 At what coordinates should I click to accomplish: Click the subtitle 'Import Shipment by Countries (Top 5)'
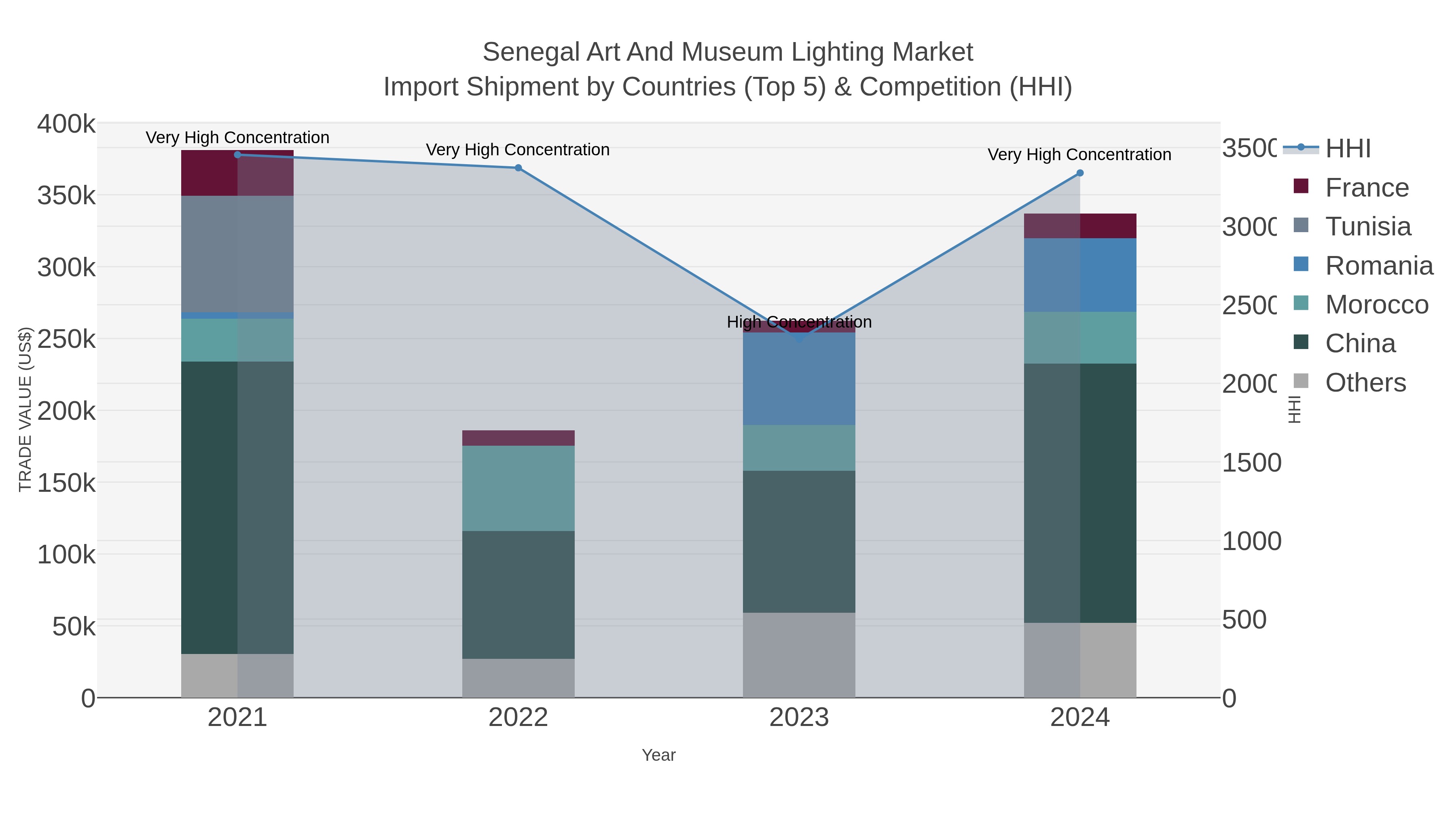pos(604,87)
